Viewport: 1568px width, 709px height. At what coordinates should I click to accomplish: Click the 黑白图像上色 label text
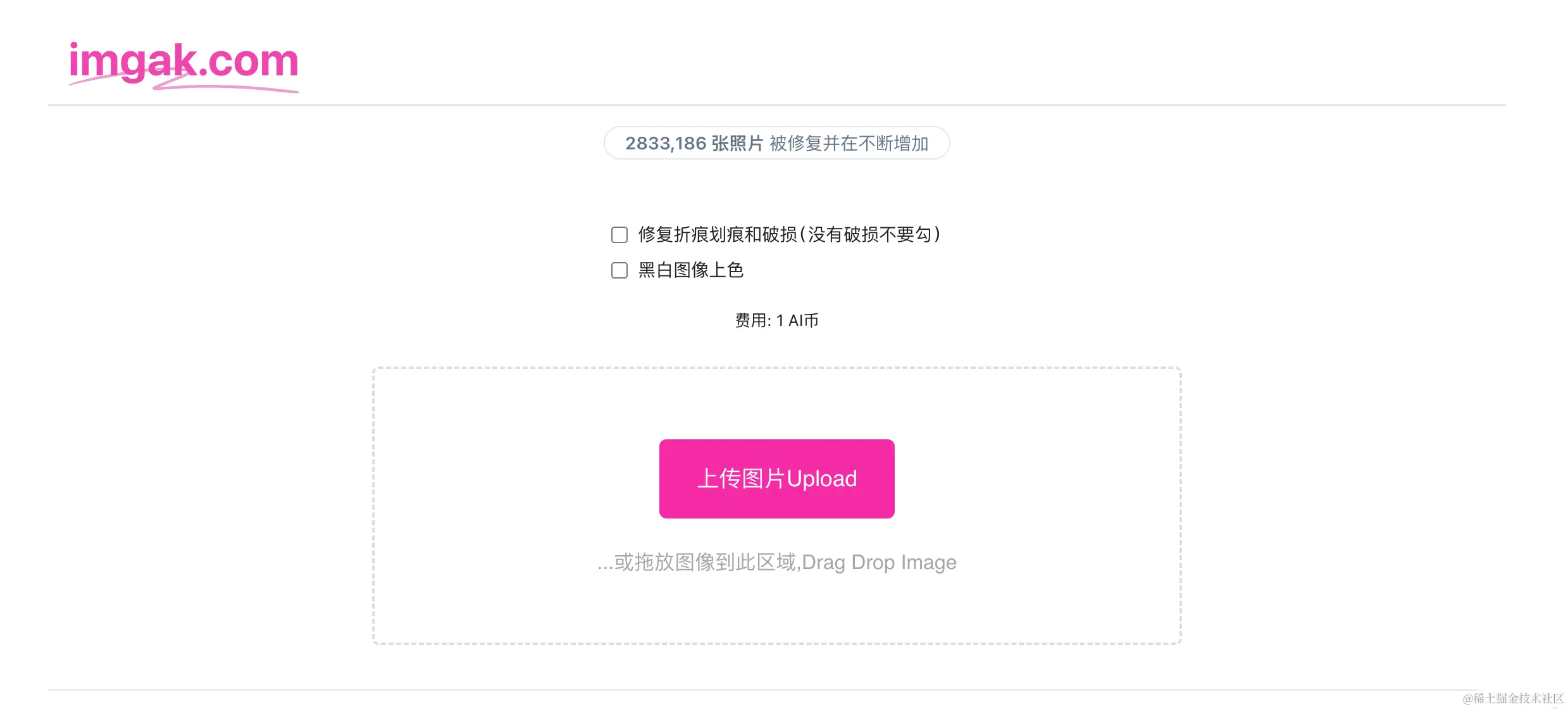pyautogui.click(x=691, y=270)
